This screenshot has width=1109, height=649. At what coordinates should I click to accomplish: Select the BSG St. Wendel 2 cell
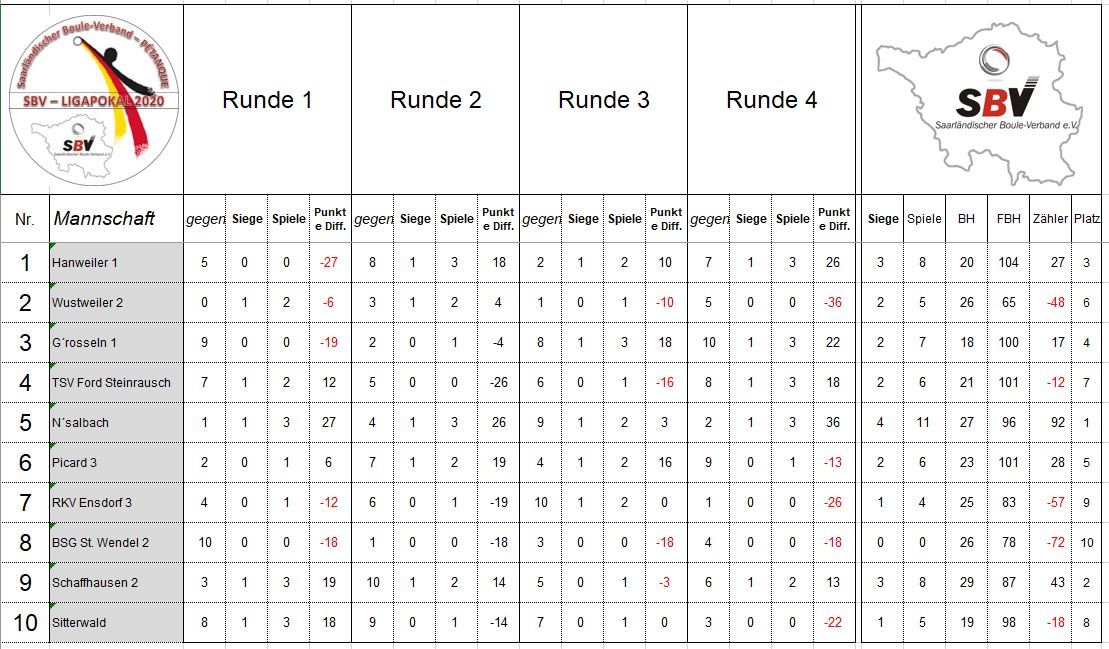(x=115, y=543)
